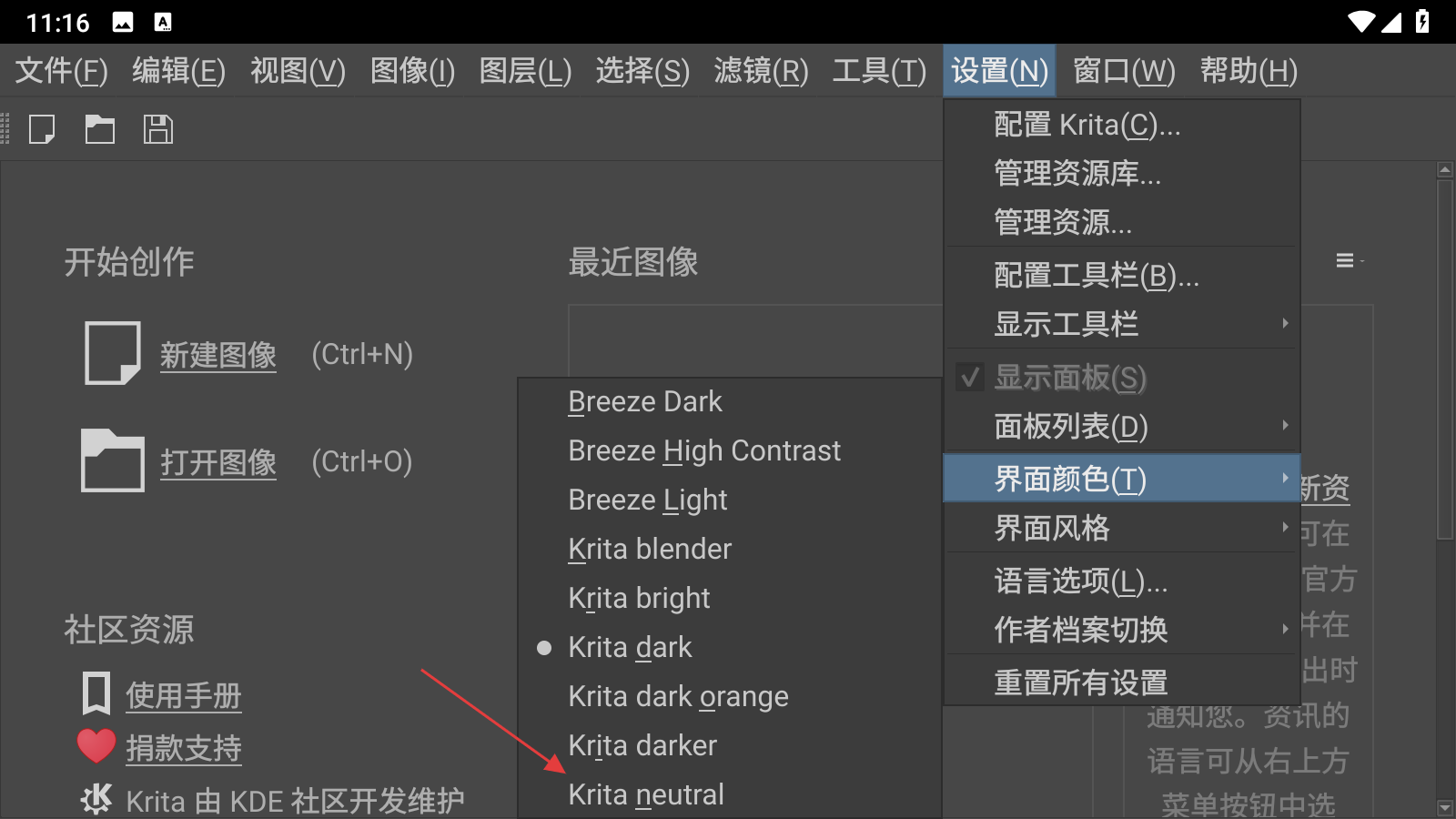Viewport: 1456px width, 819px height.
Task: Expand the 面板列表 submenu
Action: (1121, 426)
